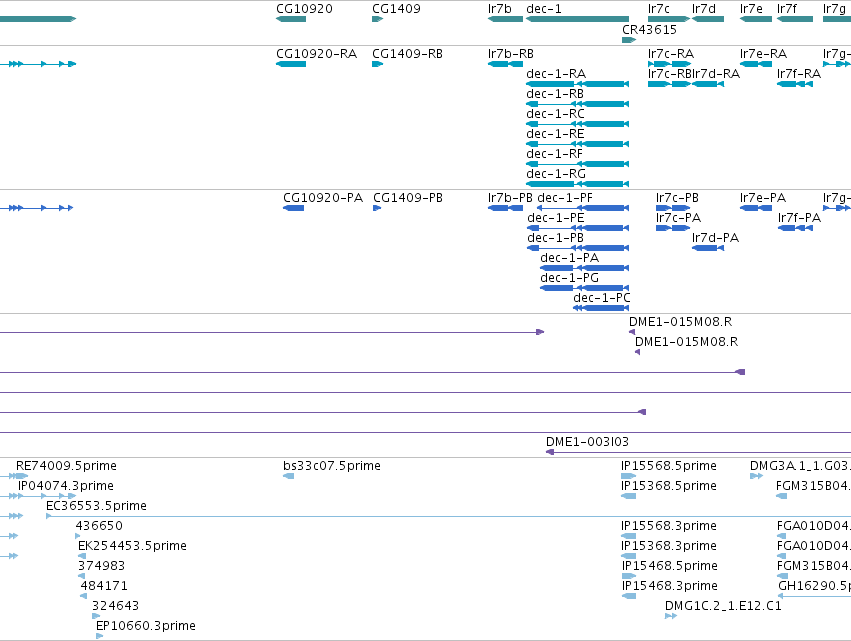Select the bs33c07.5prime EST label
The width and height of the screenshot is (851, 641).
[x=332, y=466]
